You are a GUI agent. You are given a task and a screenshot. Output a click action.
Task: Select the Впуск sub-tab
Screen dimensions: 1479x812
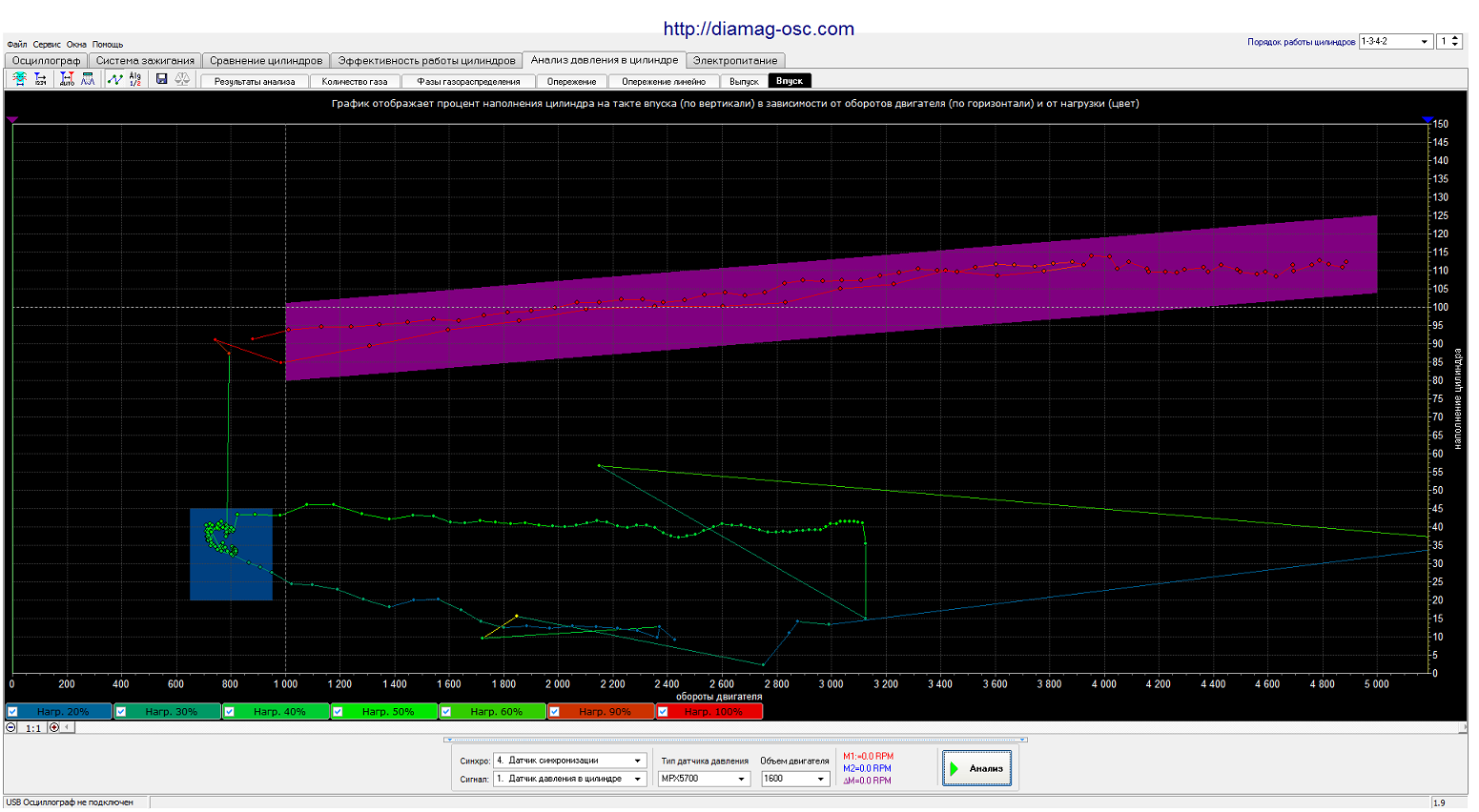tap(790, 81)
